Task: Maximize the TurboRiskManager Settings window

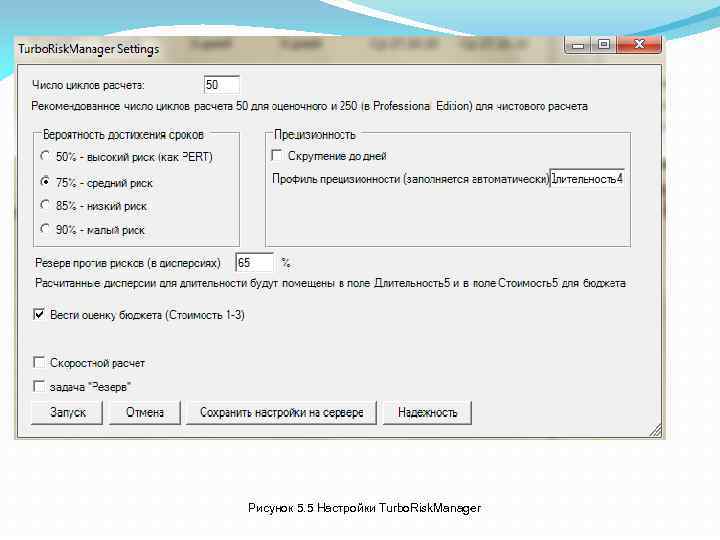Action: point(604,45)
